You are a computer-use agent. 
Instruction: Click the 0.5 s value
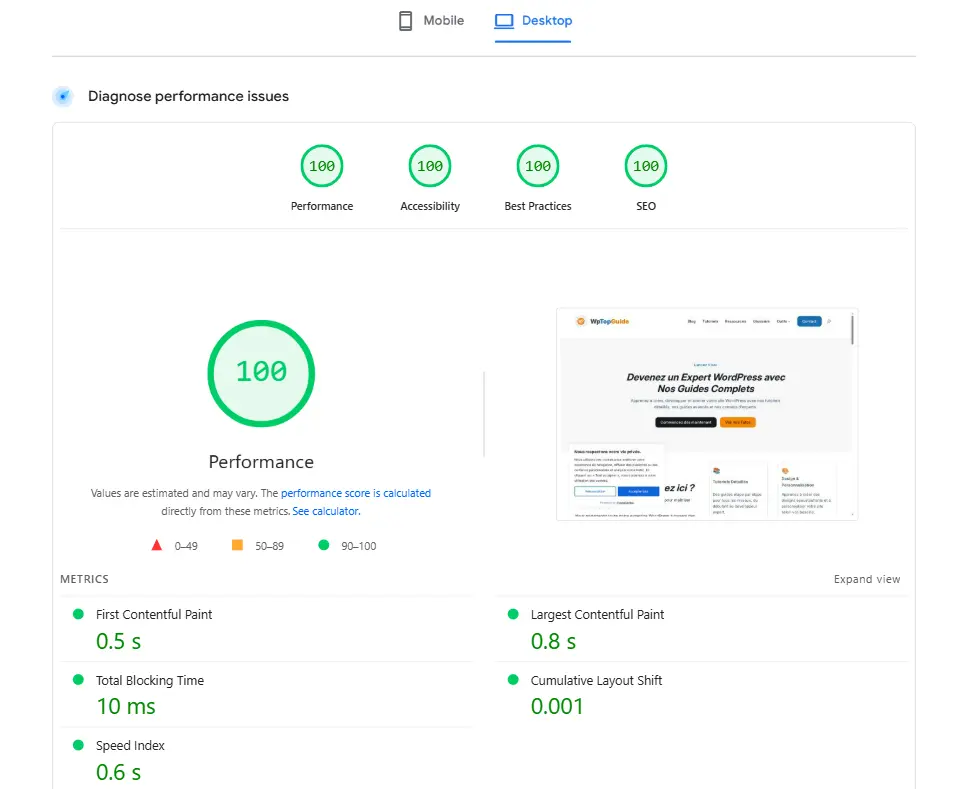point(118,641)
